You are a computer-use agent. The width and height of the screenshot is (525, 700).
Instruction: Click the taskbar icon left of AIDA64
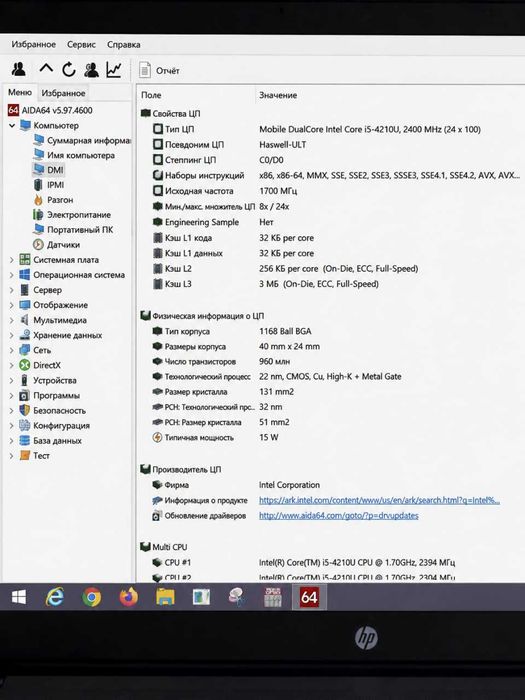[x=273, y=597]
